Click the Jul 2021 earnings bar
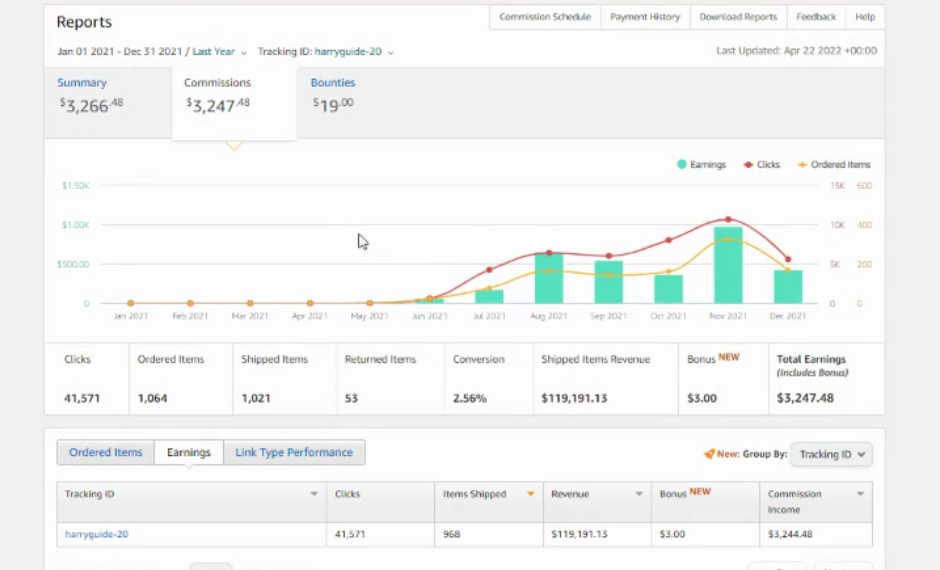This screenshot has width=940, height=570. pos(489,297)
